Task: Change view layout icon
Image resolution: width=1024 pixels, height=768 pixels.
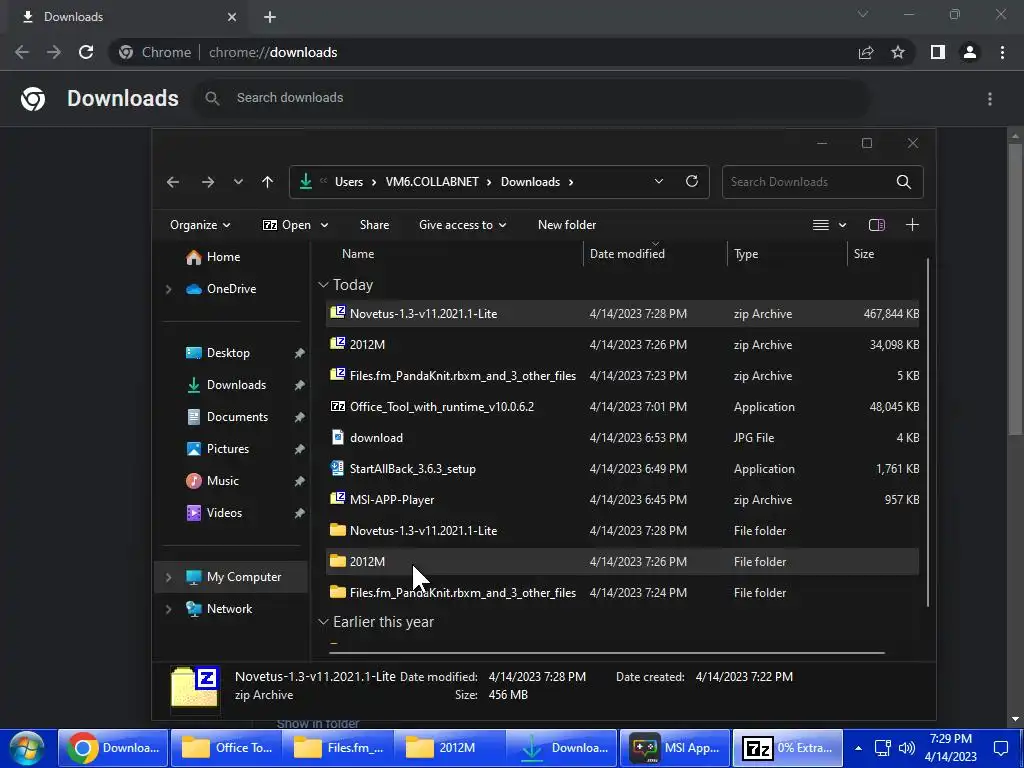Action: (x=821, y=225)
